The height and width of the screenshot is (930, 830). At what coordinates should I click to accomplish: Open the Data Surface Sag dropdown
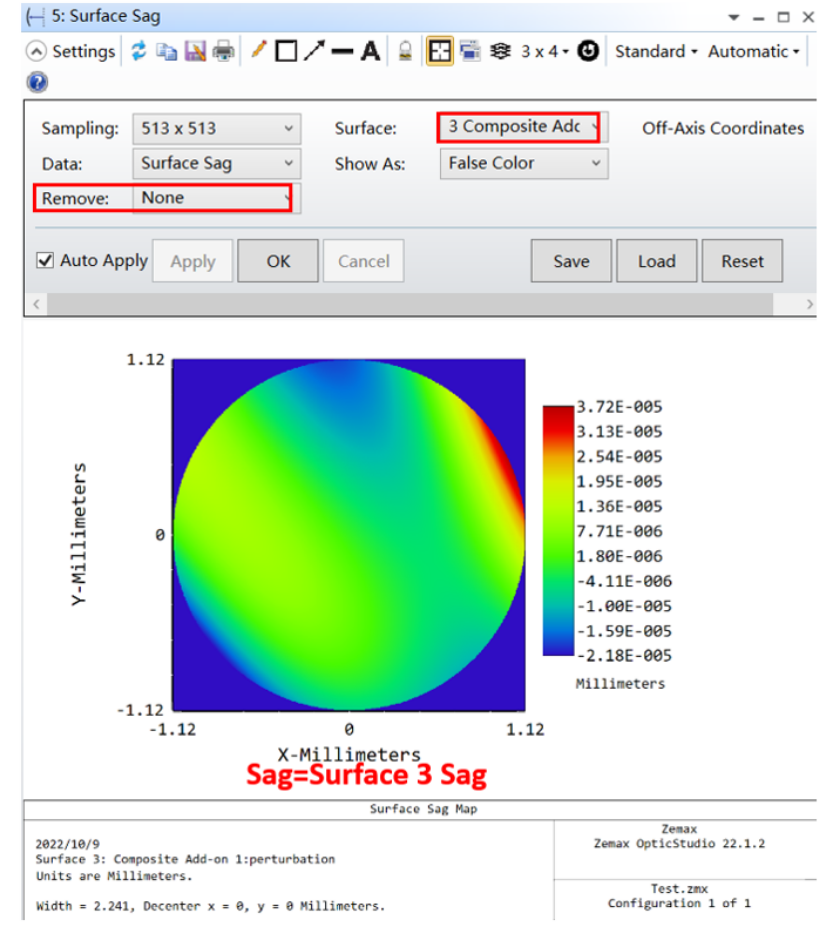(x=217, y=163)
